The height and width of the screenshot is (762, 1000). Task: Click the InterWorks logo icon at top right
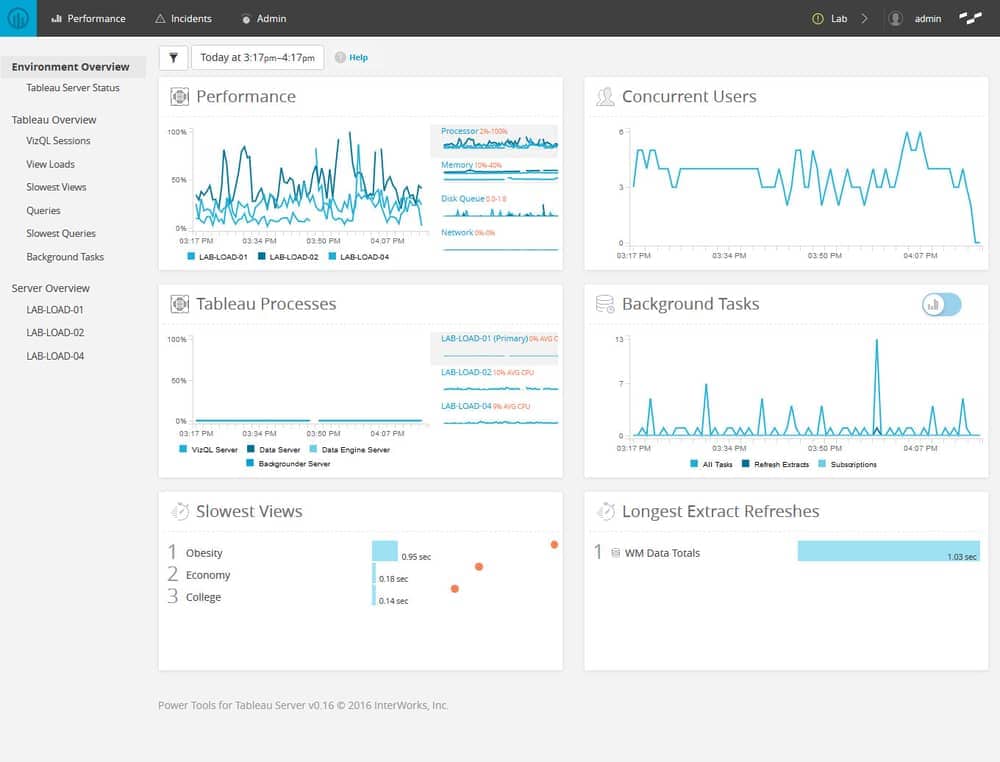point(971,18)
